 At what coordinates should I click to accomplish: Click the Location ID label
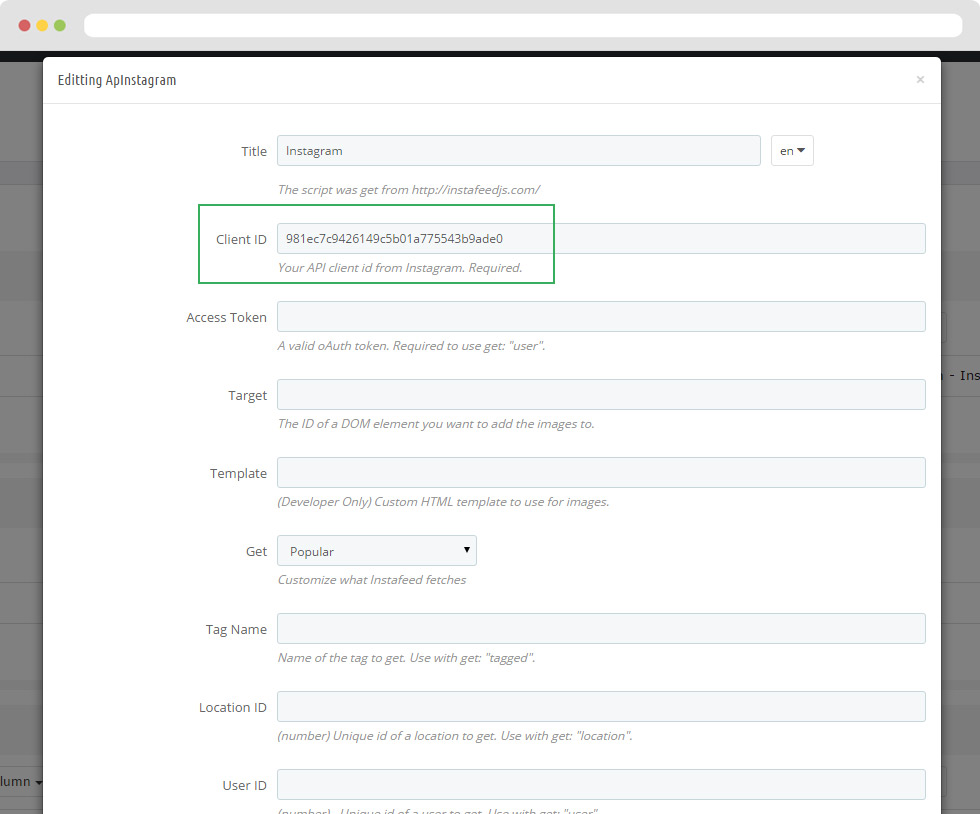click(x=232, y=708)
